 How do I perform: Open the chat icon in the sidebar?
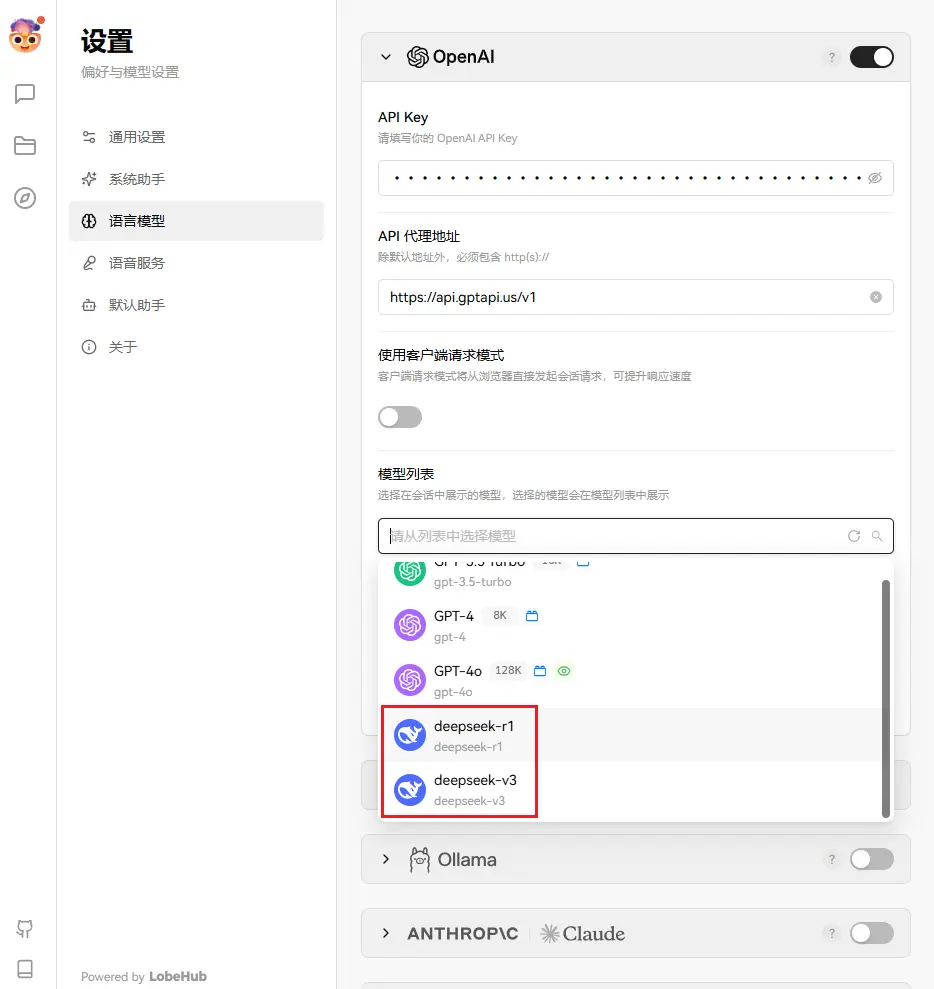click(x=25, y=94)
